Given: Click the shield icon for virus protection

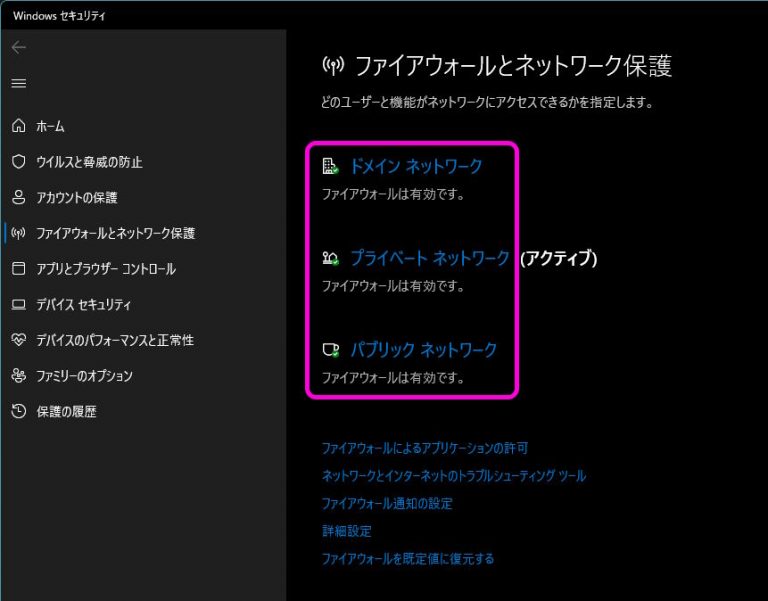Looking at the screenshot, I should tap(19, 162).
